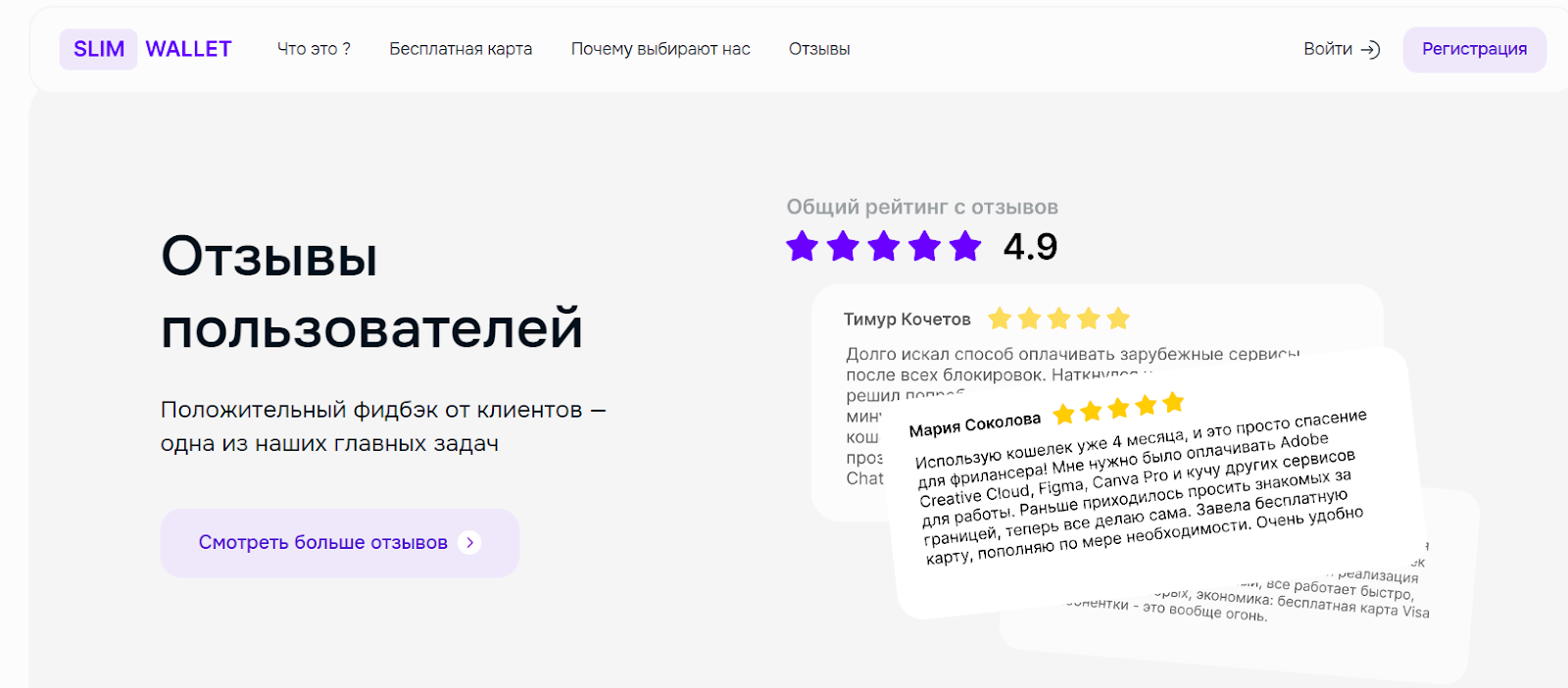Screen dimensions: 1568x688
Task: Click Тимур Кочетов's reviewer name
Action: 906,319
